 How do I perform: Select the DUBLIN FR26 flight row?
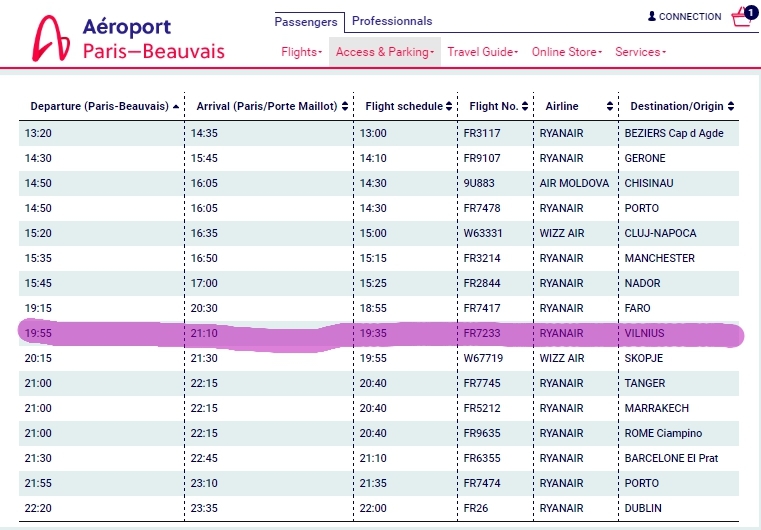pyautogui.click(x=379, y=508)
